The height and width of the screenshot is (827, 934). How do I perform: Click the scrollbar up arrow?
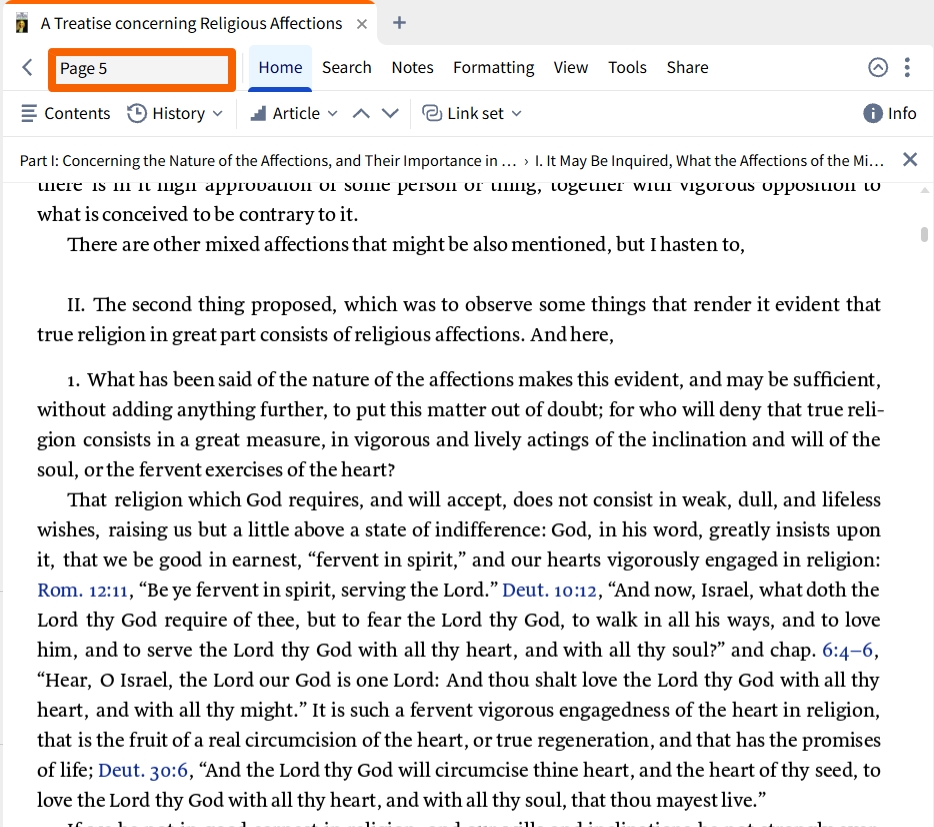(x=924, y=190)
